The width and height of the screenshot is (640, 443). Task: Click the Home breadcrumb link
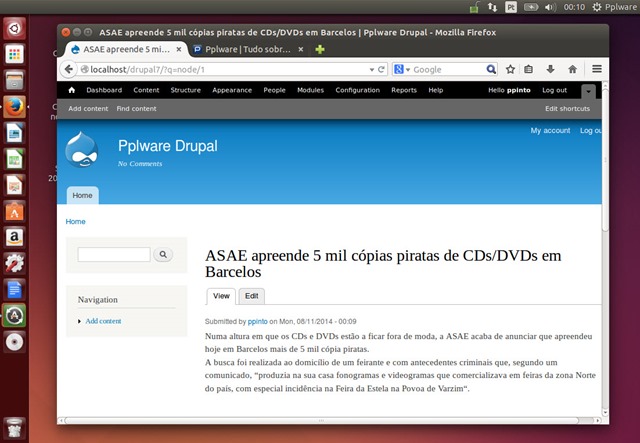76,221
